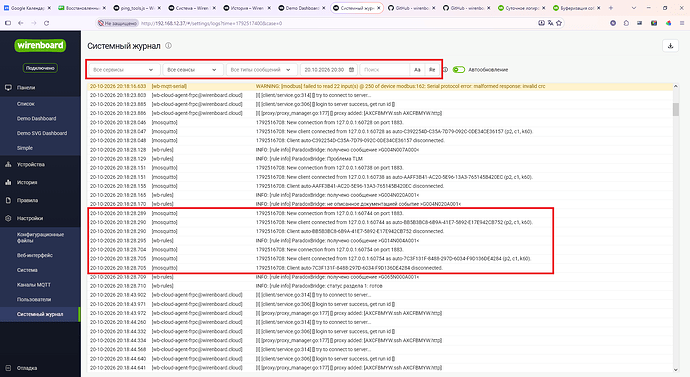Screen dimensions: 690x377
Task: Click the log download icon button
Action: 670,46
